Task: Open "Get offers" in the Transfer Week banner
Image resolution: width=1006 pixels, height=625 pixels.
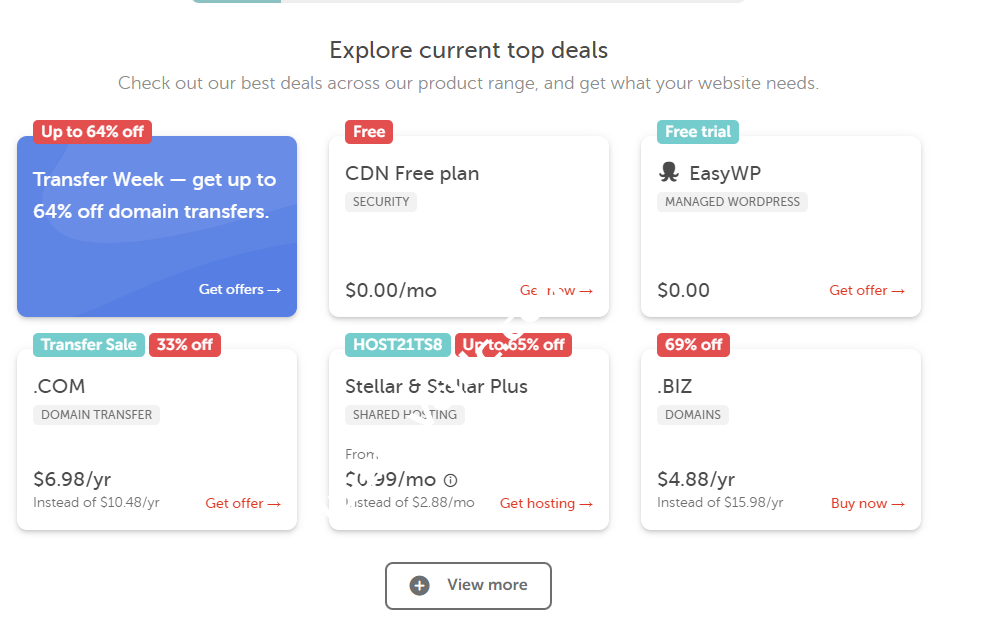Action: [x=240, y=289]
